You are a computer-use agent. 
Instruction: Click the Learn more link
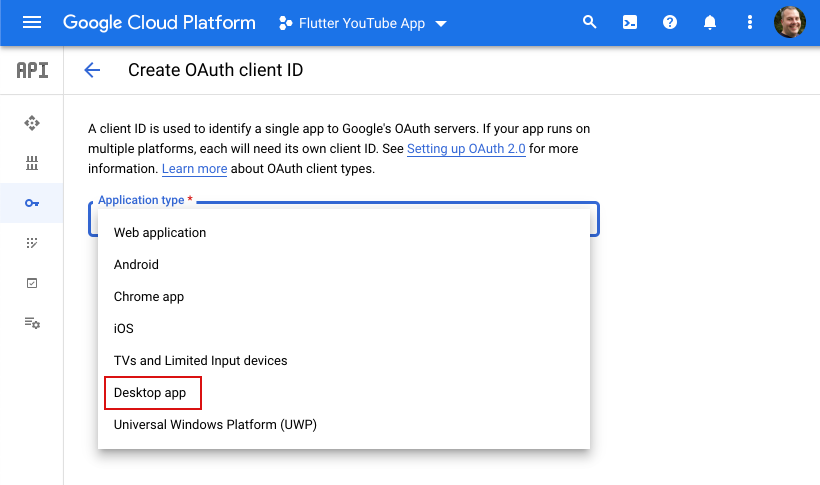[x=194, y=169]
